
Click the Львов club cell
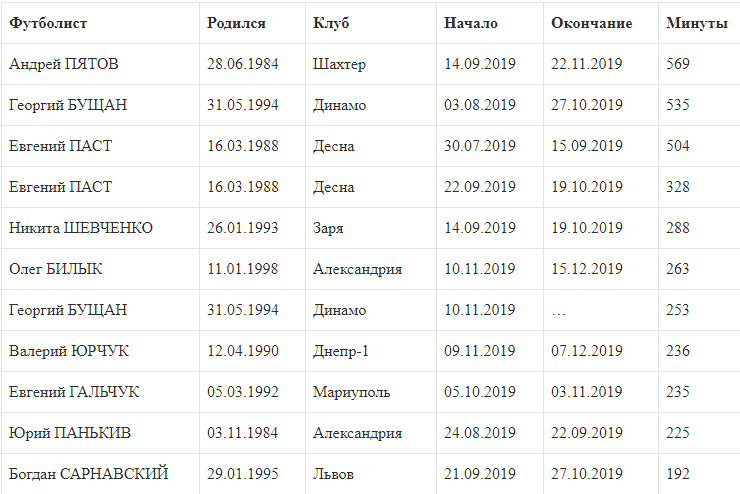(x=333, y=474)
